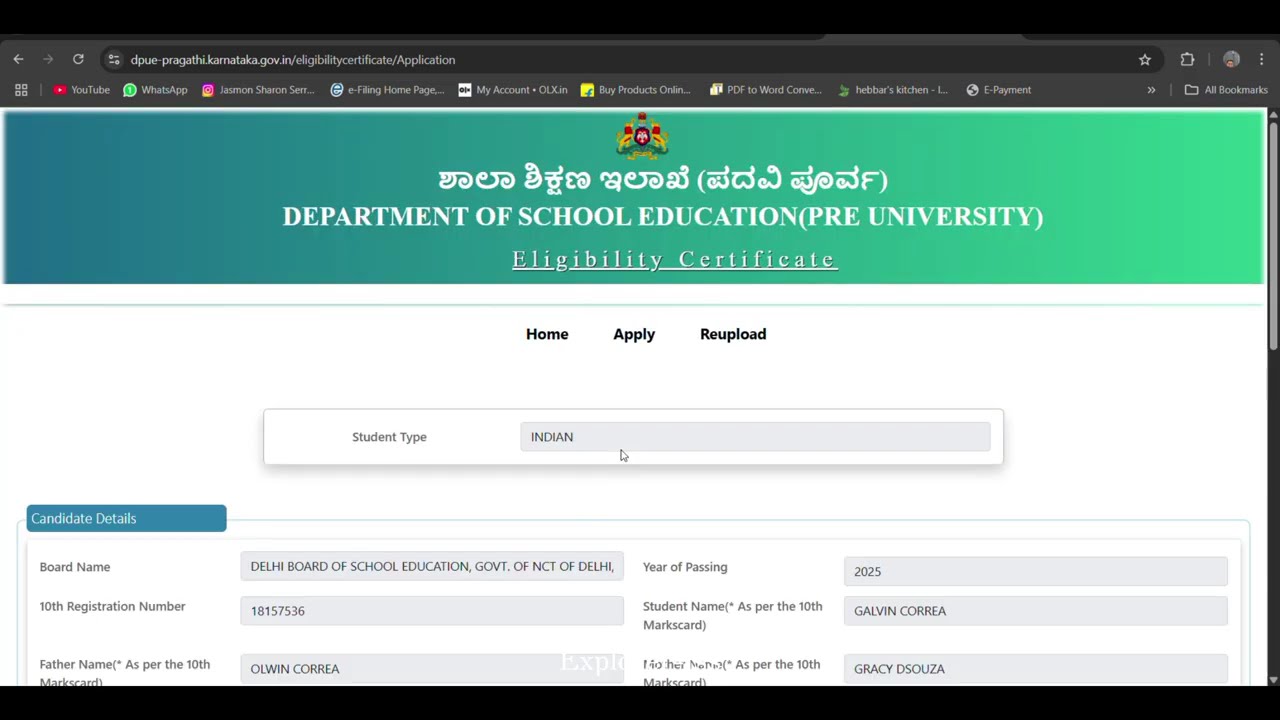Go to the Home menu item
Screen dimensions: 1280x720
coord(547,334)
